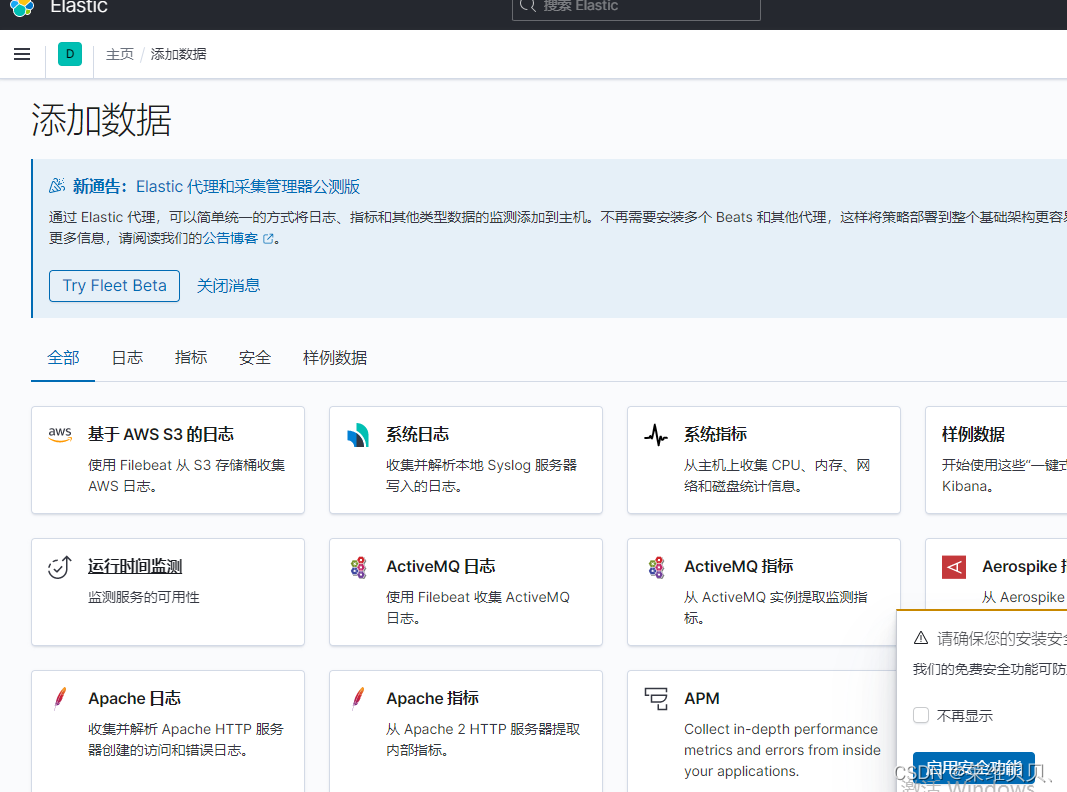This screenshot has width=1067, height=792.
Task: Click the APM card icon
Action: pos(656,699)
